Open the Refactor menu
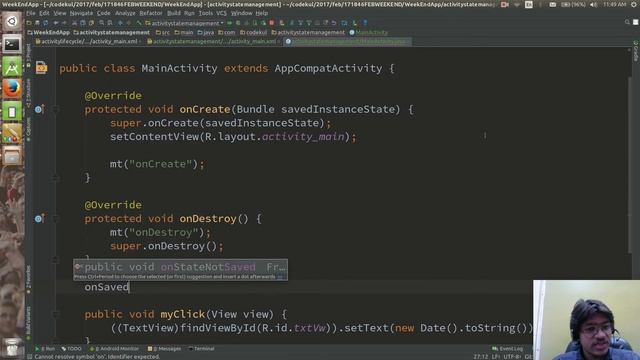The width and height of the screenshot is (640, 360). coord(151,13)
